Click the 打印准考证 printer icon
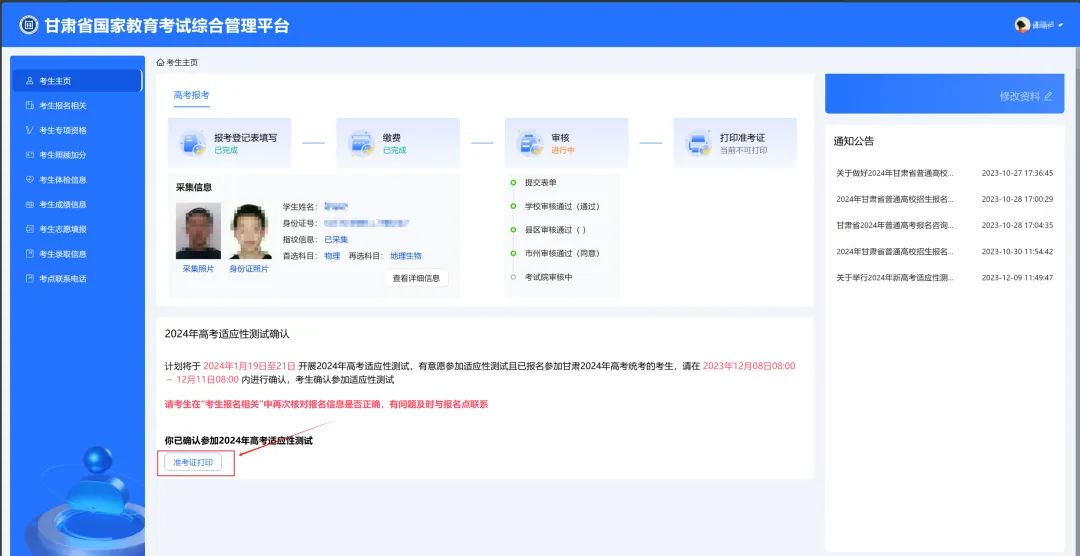 pyautogui.click(x=698, y=144)
